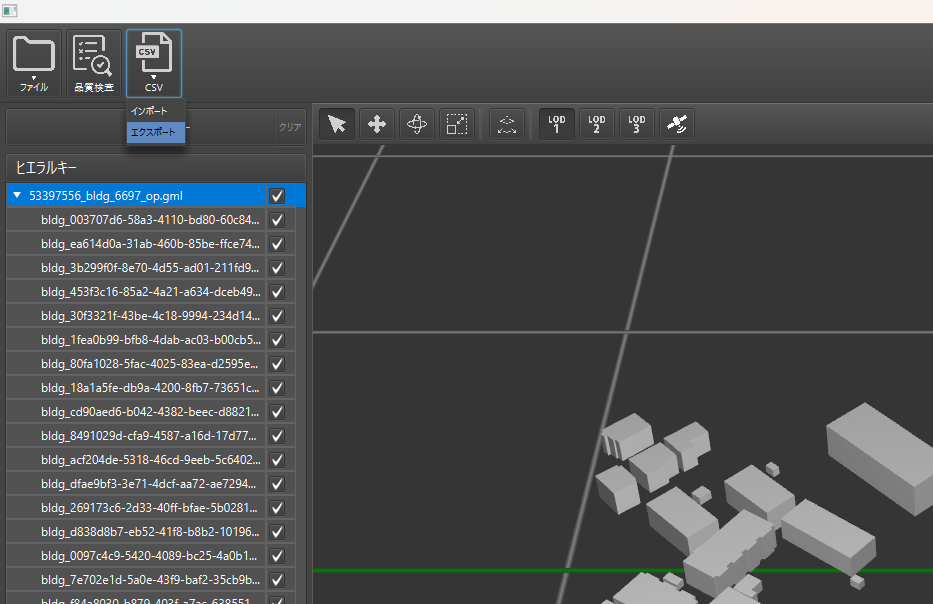Image resolution: width=933 pixels, height=604 pixels.
Task: Switch to LOD 3 display
Action: coord(636,124)
